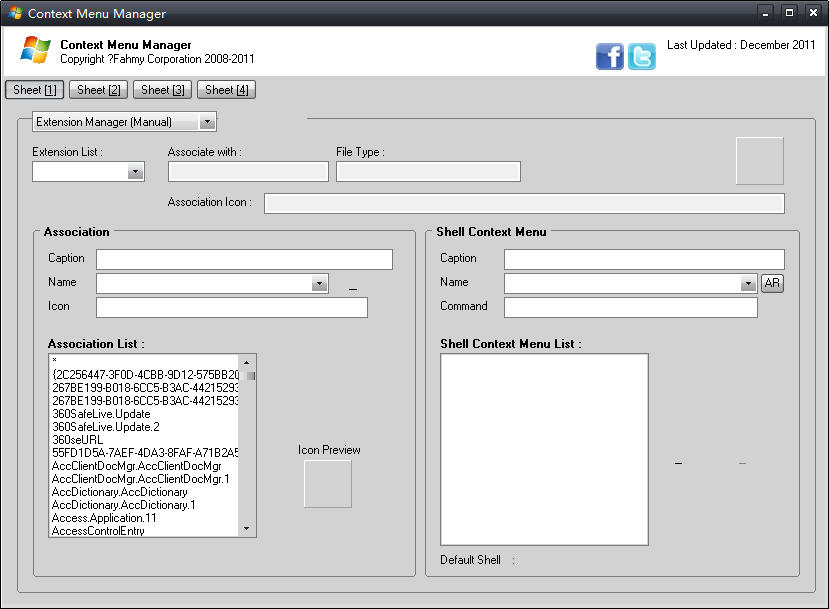The image size is (829, 609).
Task: Expand the Extension List dropdown
Action: 136,171
